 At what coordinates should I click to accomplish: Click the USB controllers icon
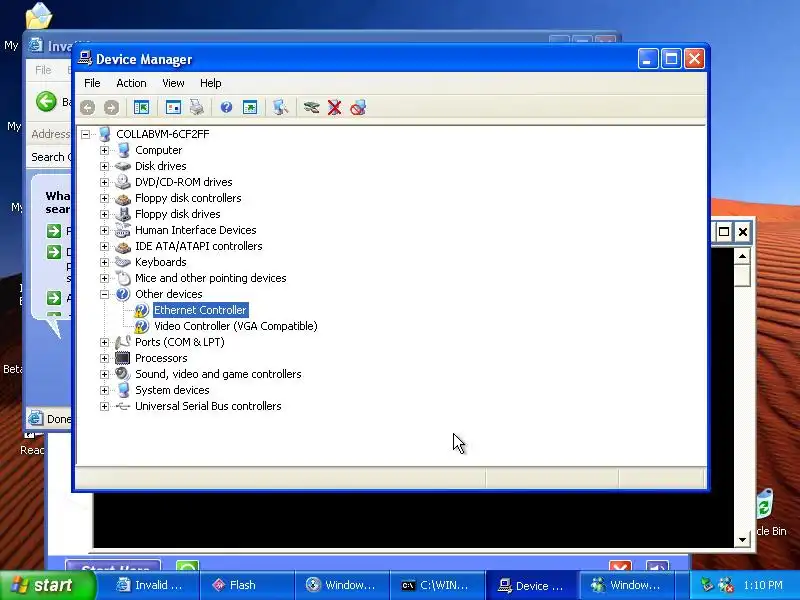(123, 406)
